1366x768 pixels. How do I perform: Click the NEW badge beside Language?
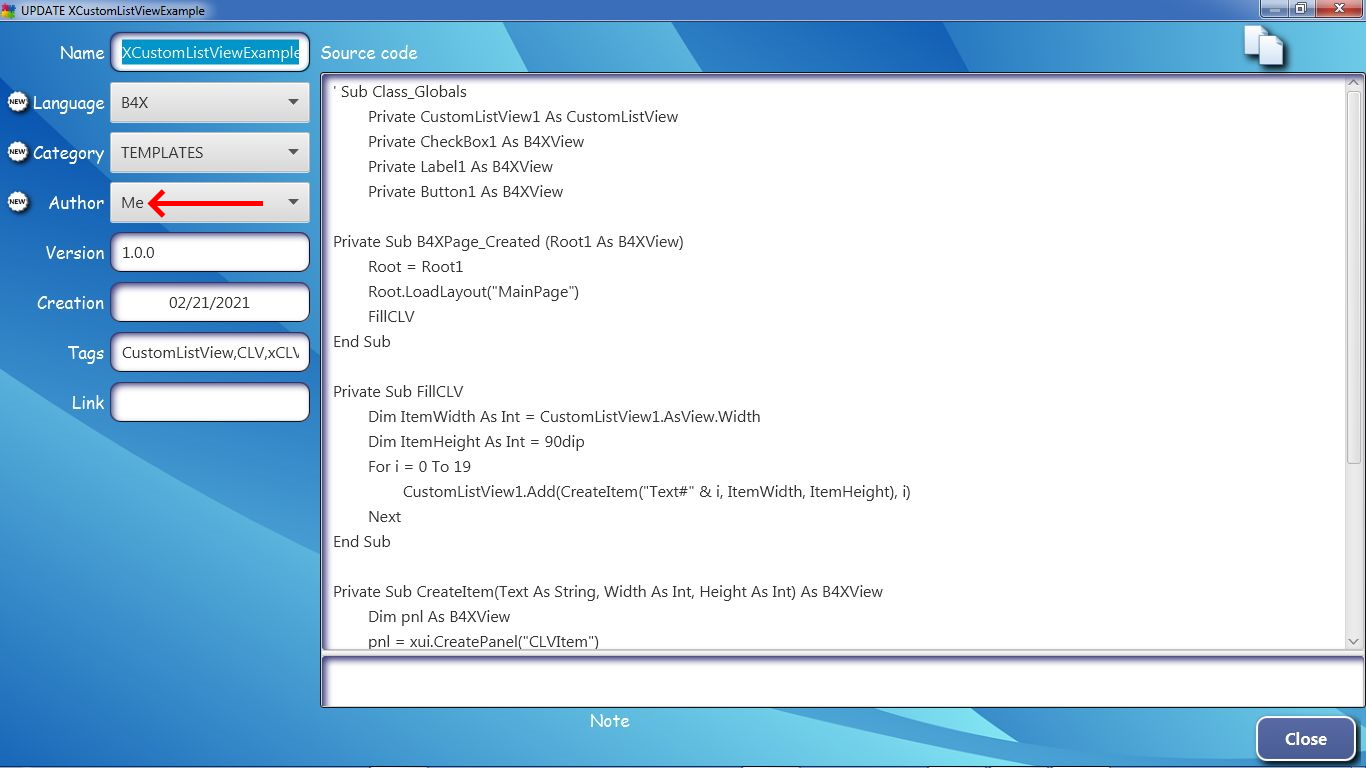coord(17,102)
